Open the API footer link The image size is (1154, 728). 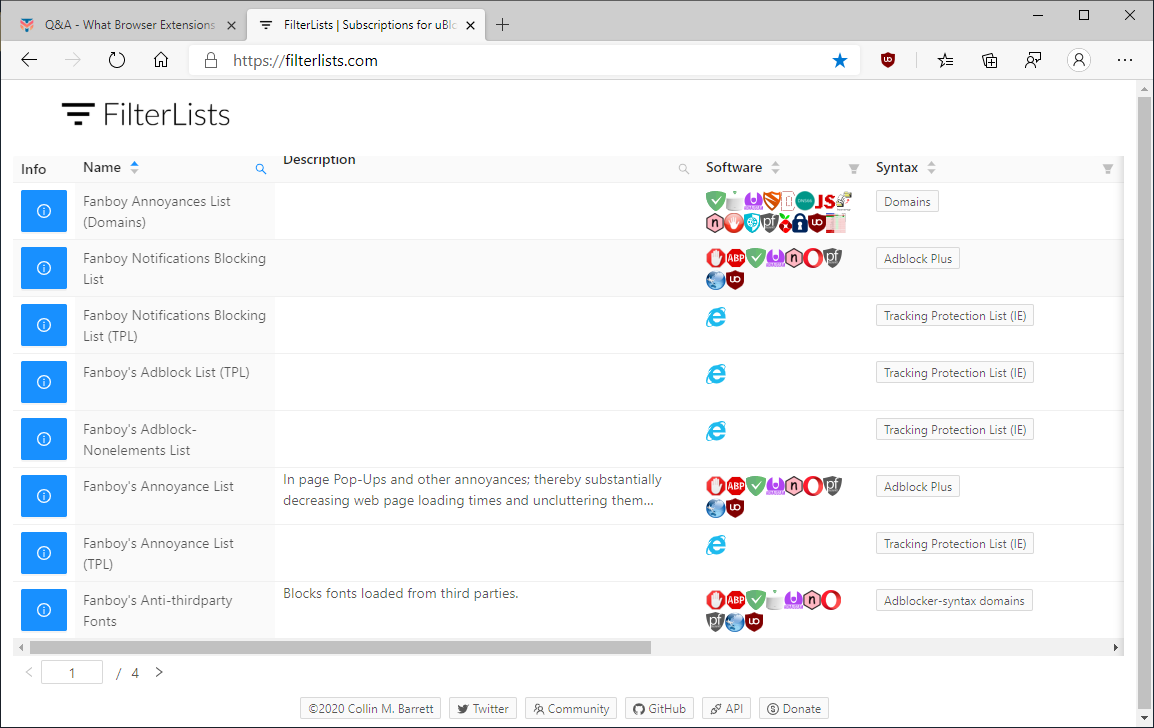click(726, 708)
